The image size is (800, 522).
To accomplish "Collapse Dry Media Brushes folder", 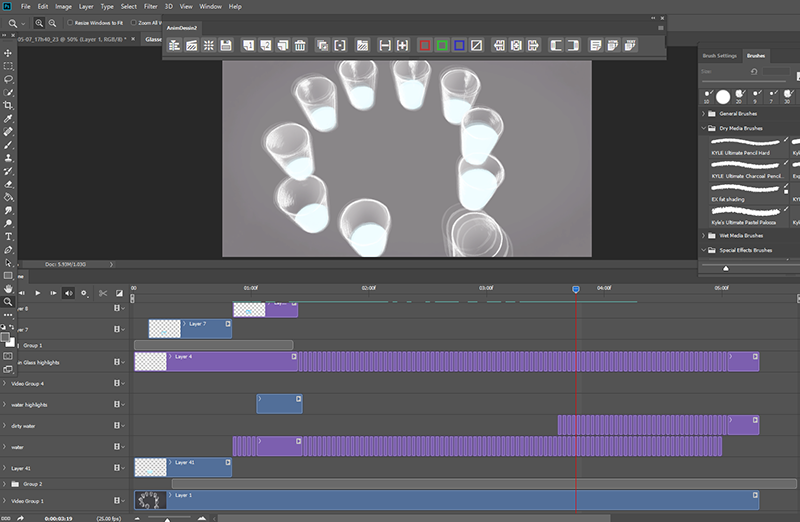I will 704,128.
